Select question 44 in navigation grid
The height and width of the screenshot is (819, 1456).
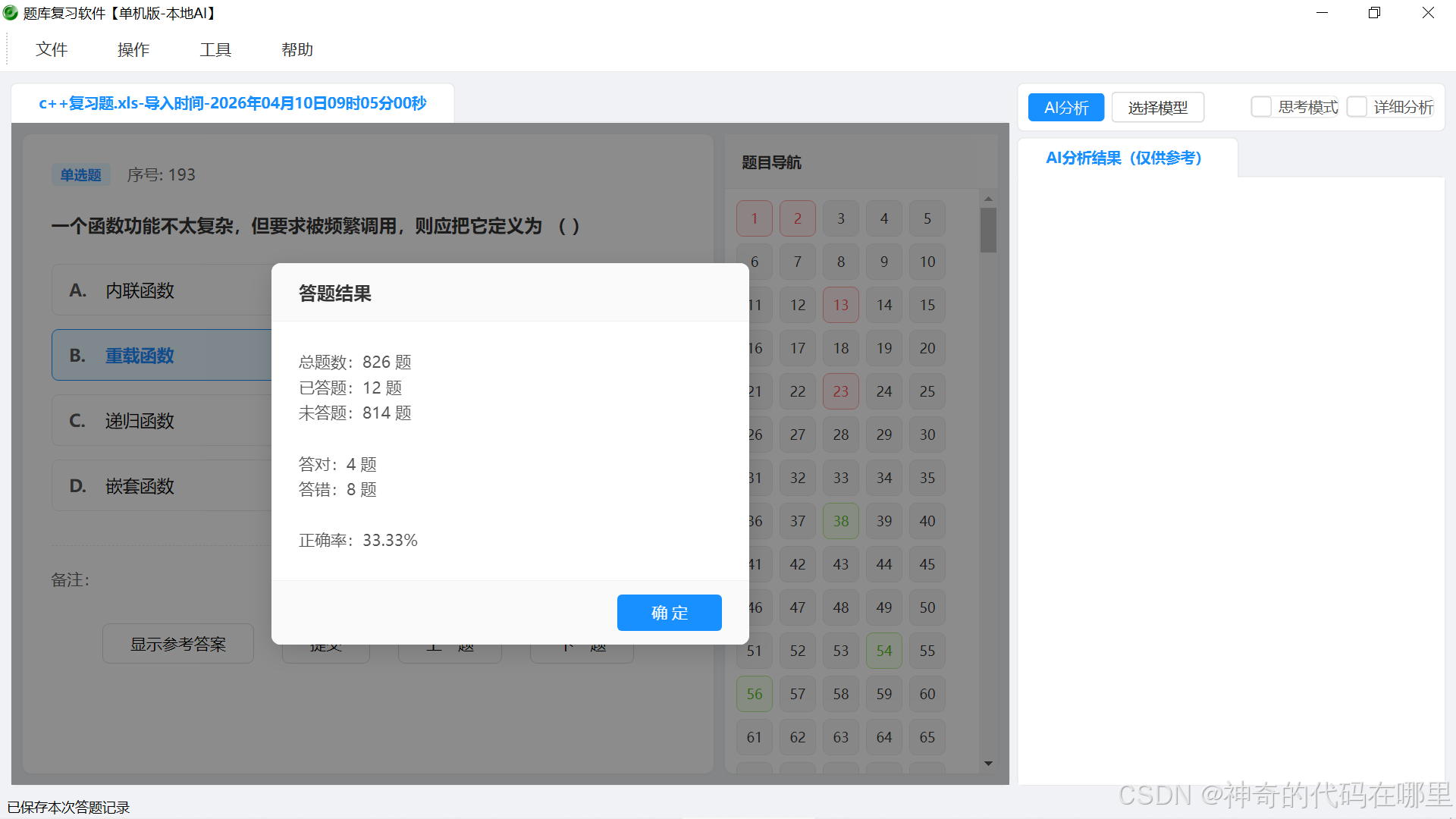click(884, 564)
